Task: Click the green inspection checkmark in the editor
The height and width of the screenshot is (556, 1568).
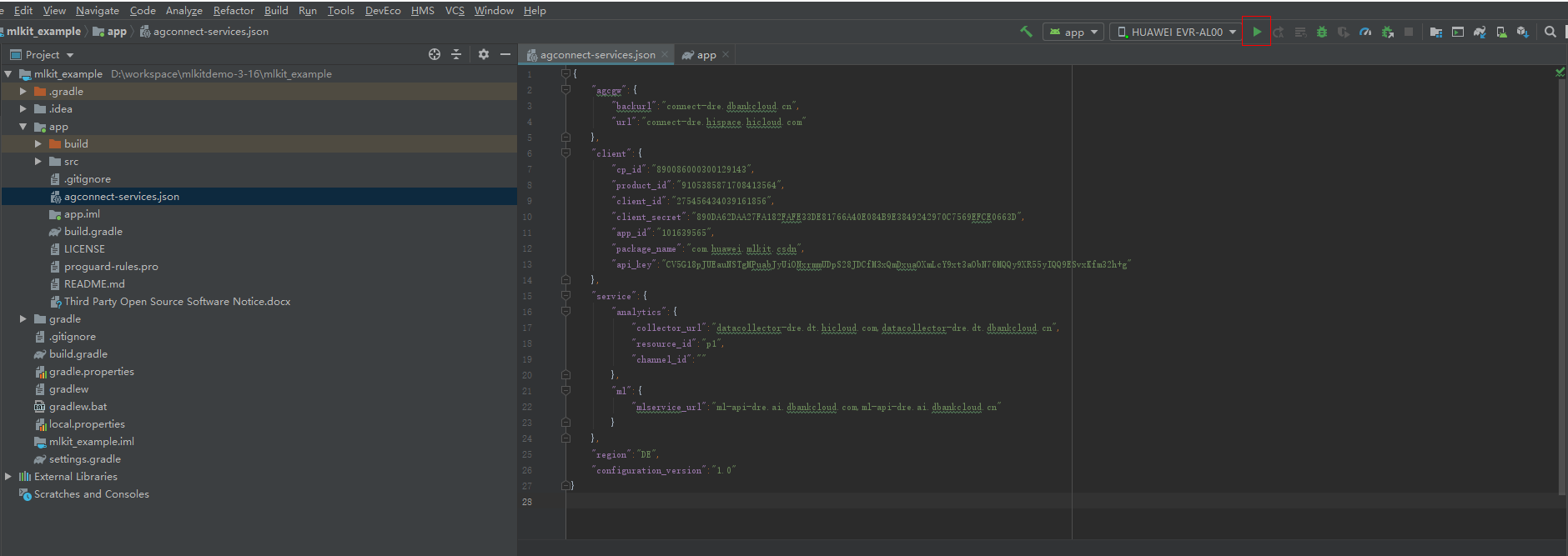Action: 1560,73
